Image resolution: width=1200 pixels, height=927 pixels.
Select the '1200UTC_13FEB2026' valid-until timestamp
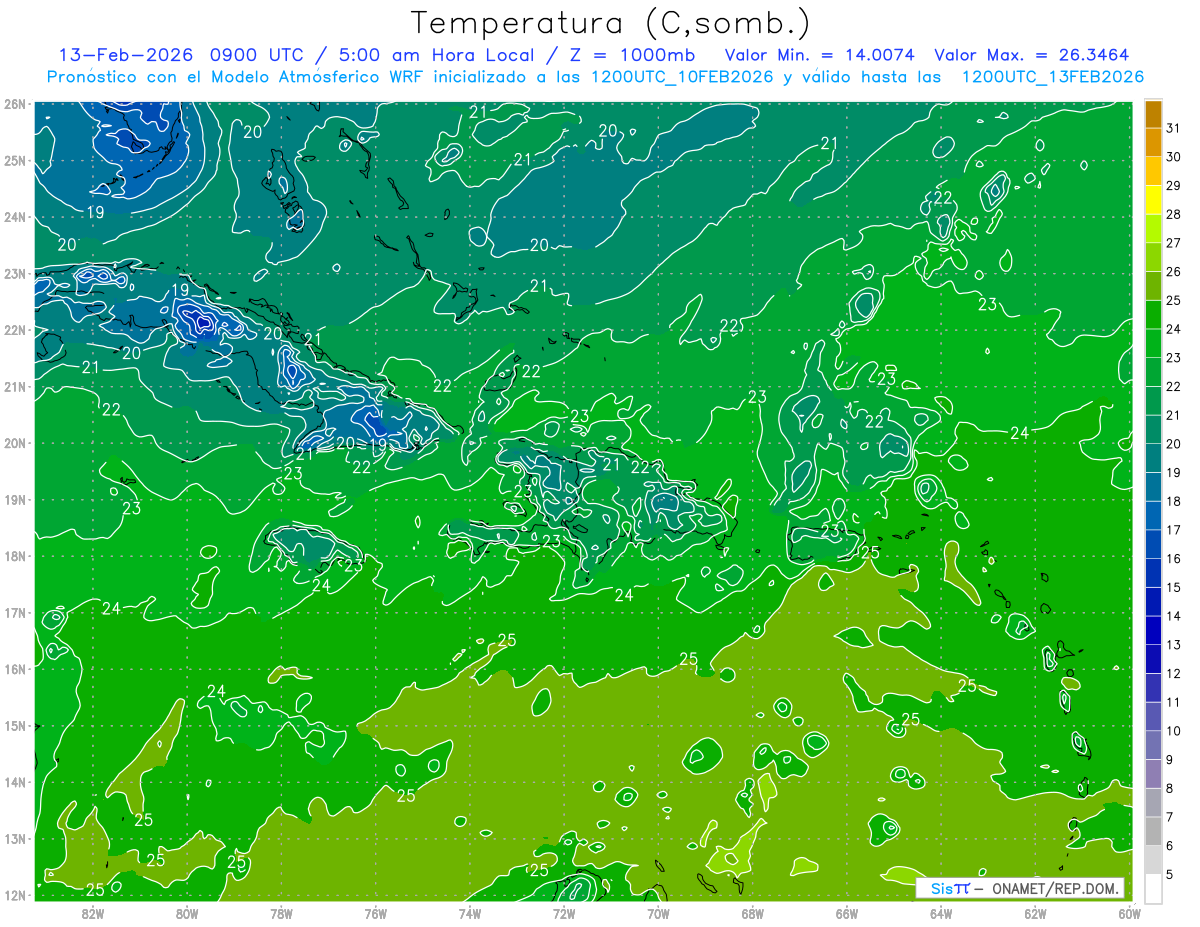tap(1052, 76)
